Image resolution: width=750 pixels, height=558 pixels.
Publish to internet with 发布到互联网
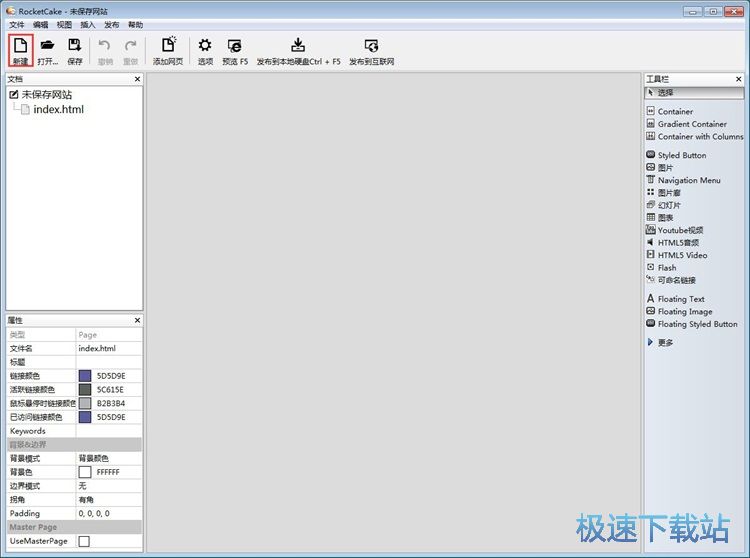(x=371, y=50)
